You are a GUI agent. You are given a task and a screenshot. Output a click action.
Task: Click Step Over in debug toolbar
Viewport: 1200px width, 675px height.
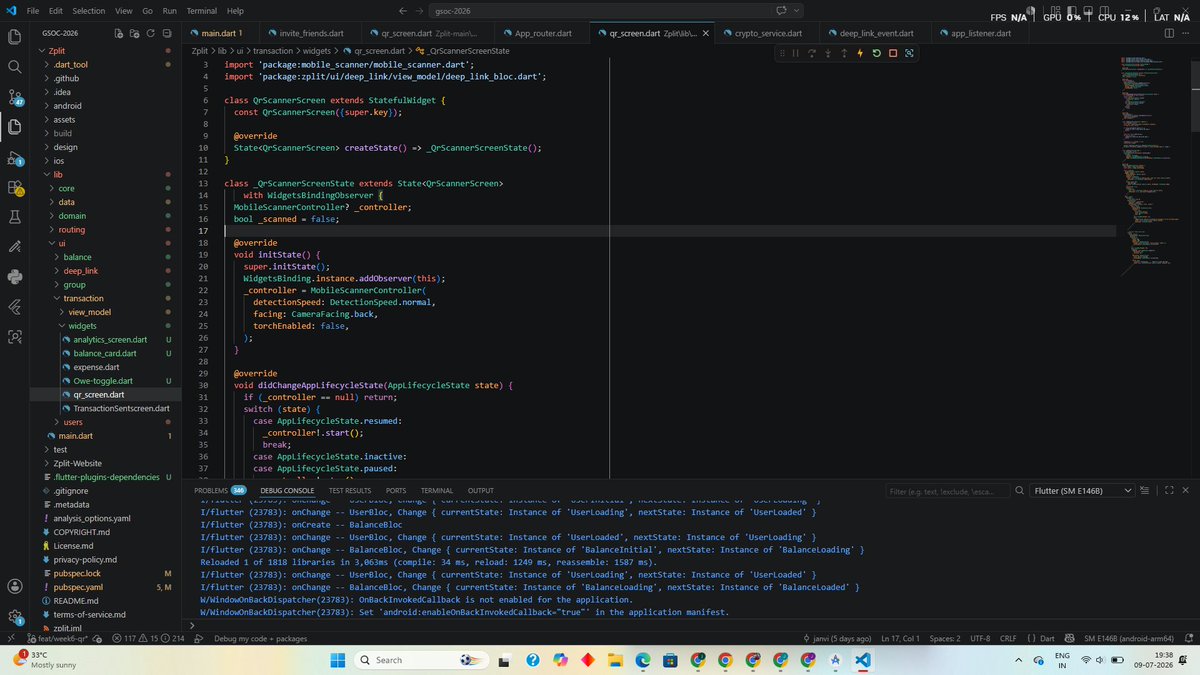click(x=812, y=53)
